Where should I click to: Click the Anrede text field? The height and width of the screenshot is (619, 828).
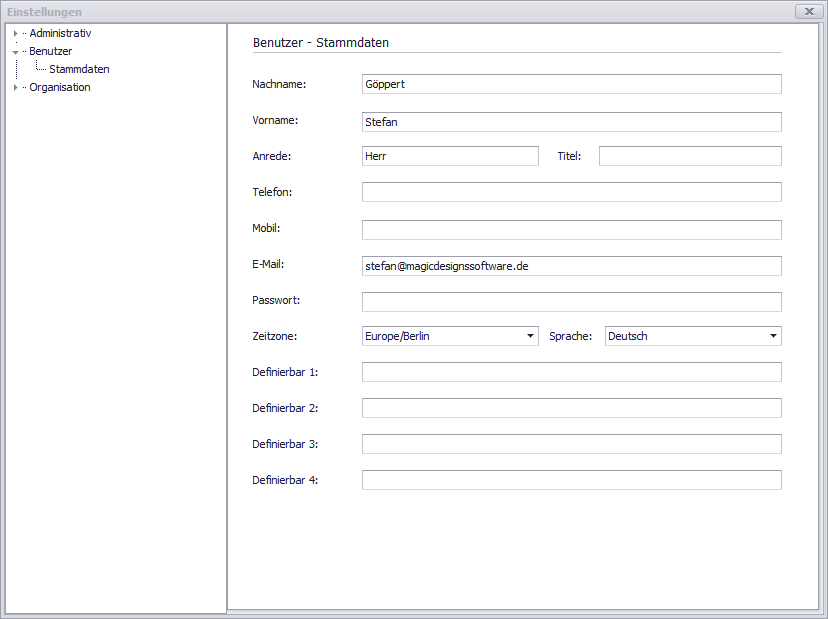[x=450, y=156]
